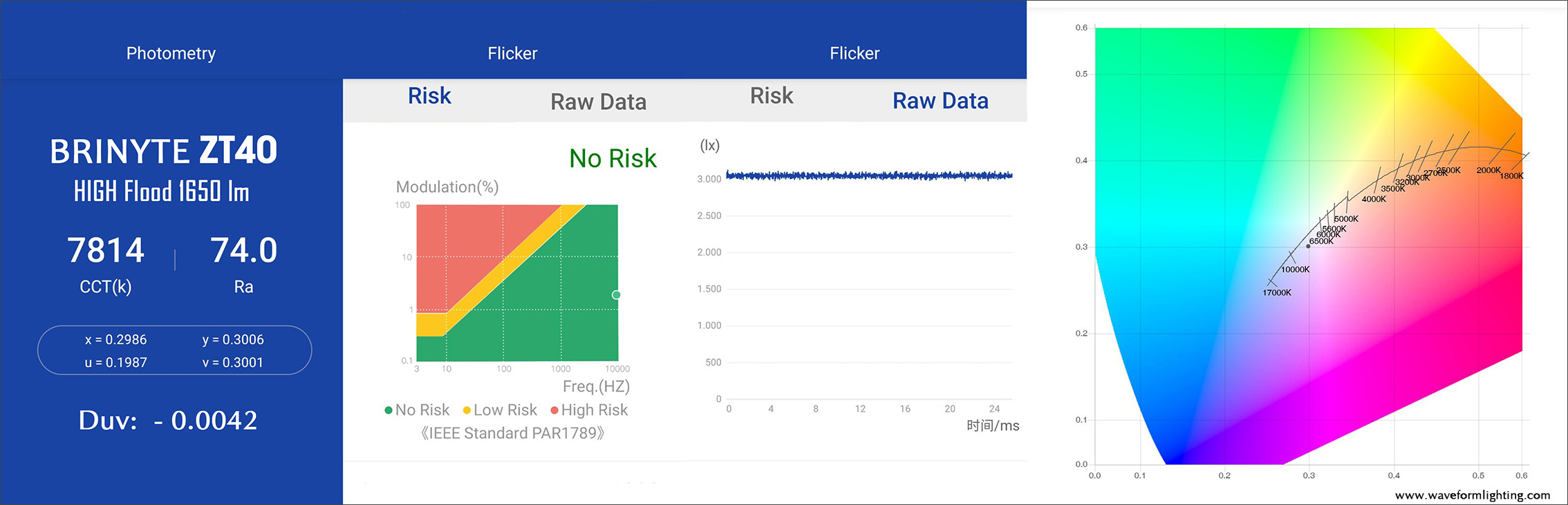The image size is (1568, 505).
Task: Click the green No Risk result text
Action: (613, 159)
